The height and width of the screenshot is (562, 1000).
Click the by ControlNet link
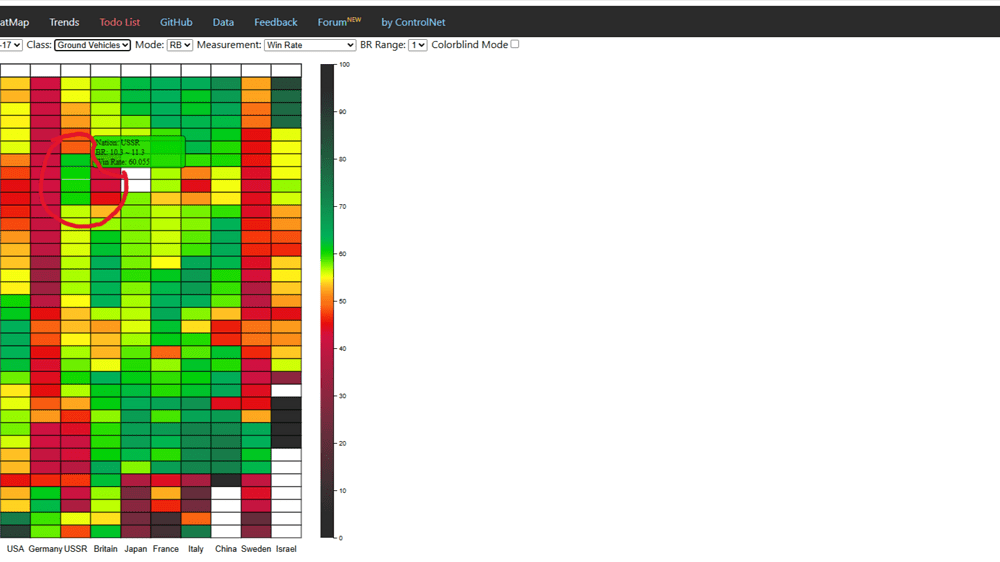pyautogui.click(x=413, y=22)
